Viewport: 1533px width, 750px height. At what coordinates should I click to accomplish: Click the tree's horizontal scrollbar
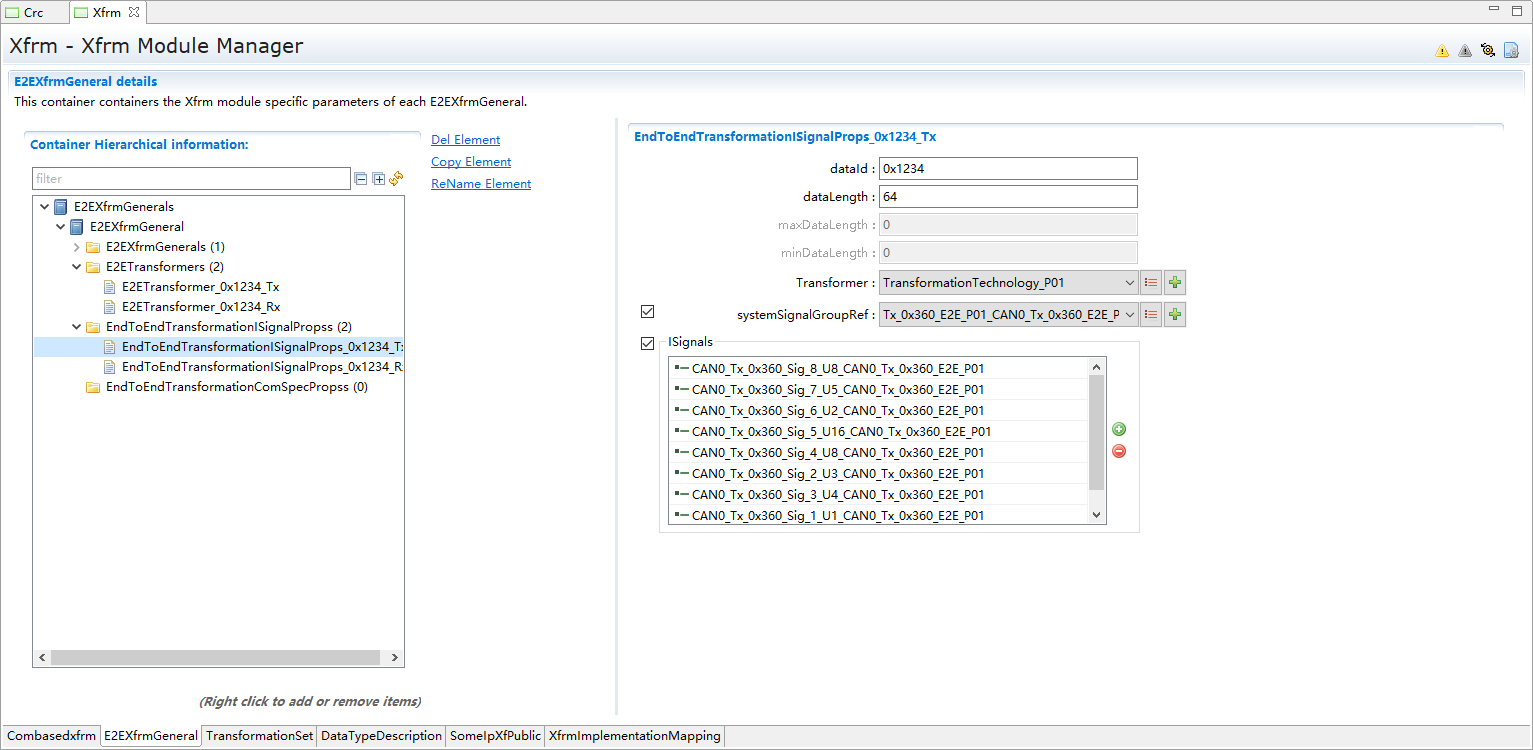(215, 658)
